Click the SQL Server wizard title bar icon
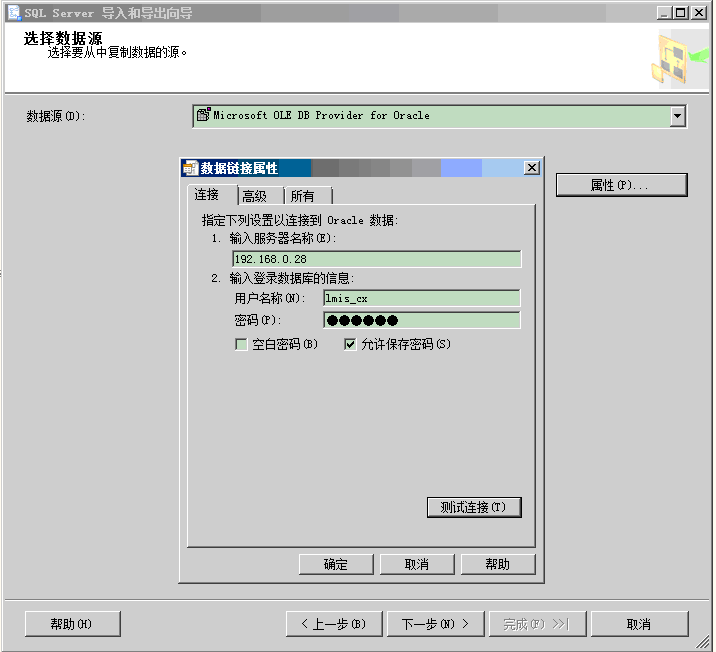 coord(13,12)
